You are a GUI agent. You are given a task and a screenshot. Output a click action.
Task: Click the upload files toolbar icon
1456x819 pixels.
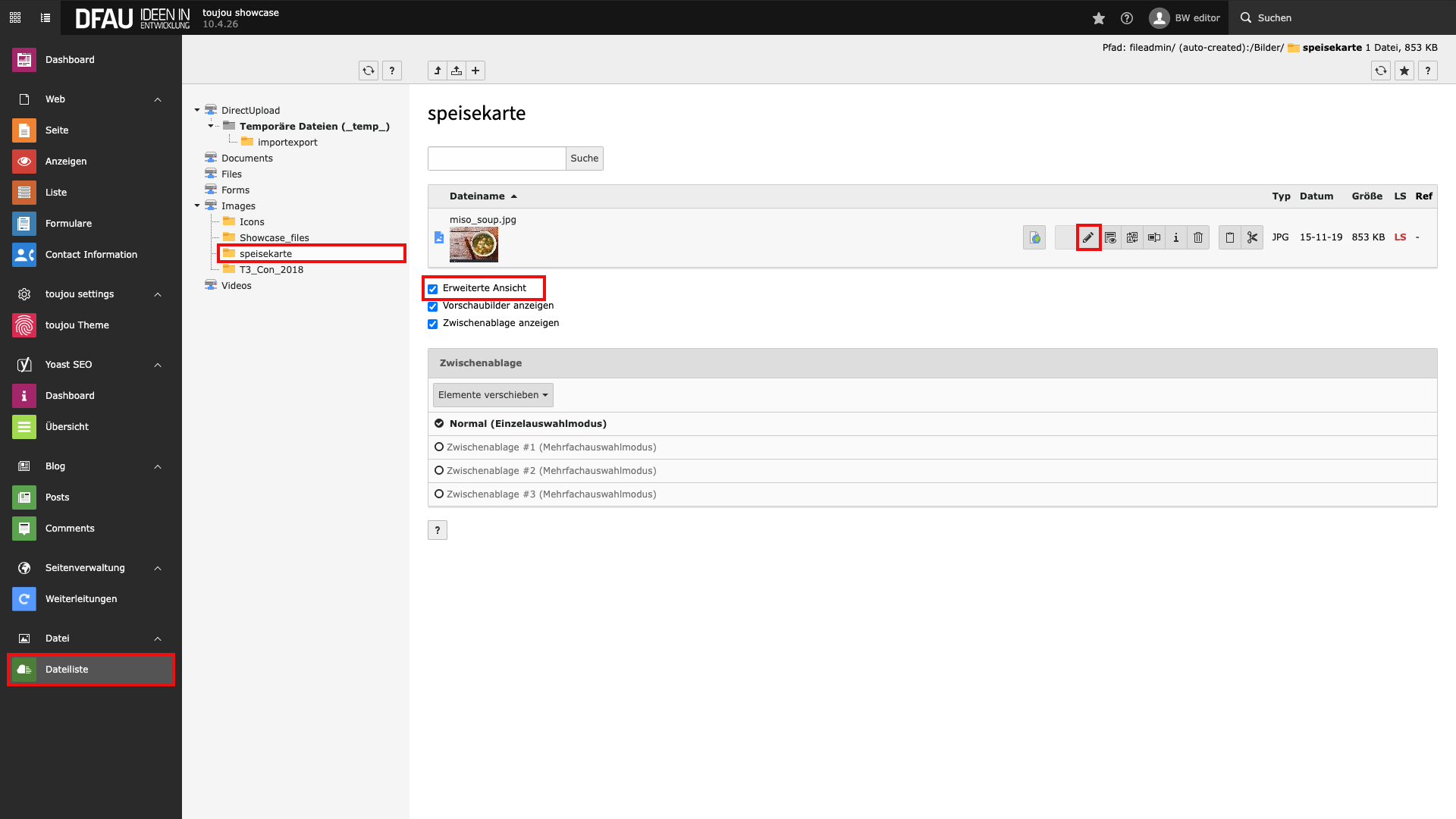point(457,71)
